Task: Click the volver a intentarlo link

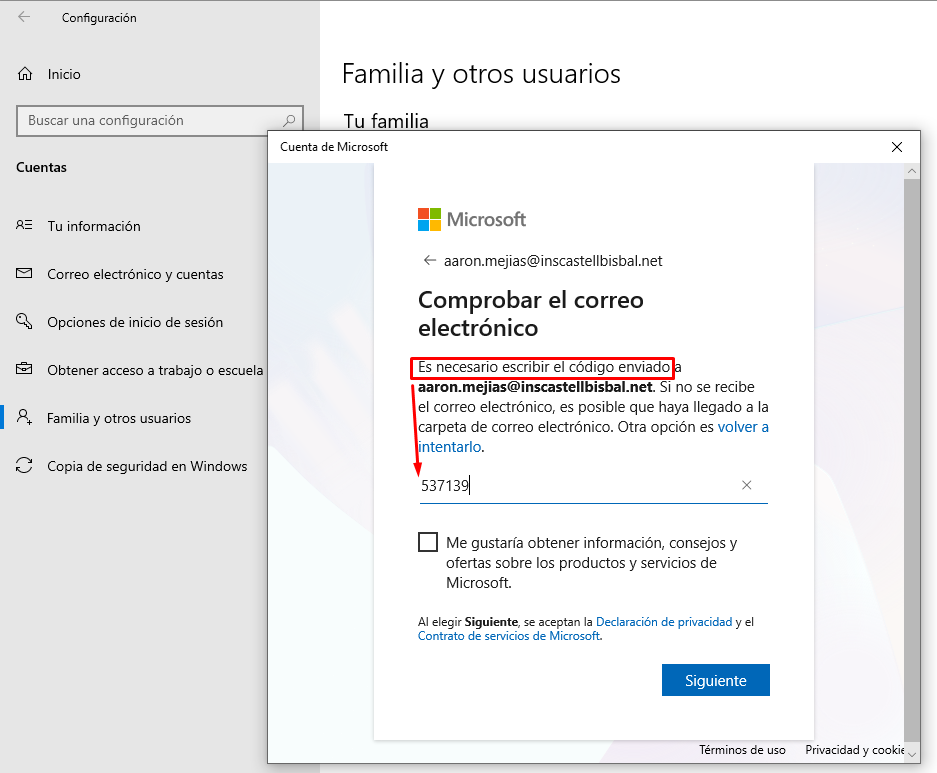Action: click(x=743, y=427)
